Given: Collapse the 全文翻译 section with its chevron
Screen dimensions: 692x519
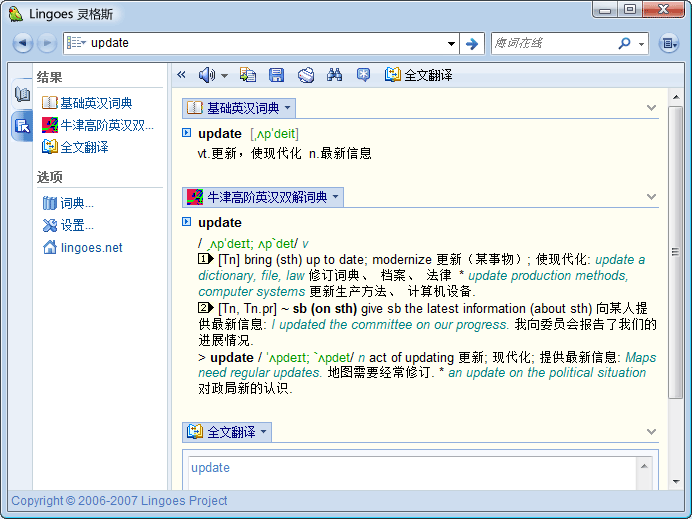Looking at the screenshot, I should (x=651, y=431).
